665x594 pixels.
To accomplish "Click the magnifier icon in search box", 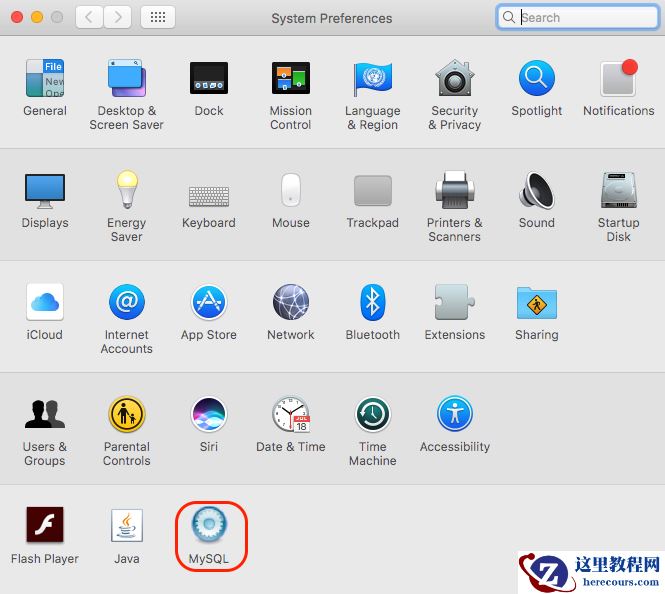I will [x=508, y=17].
